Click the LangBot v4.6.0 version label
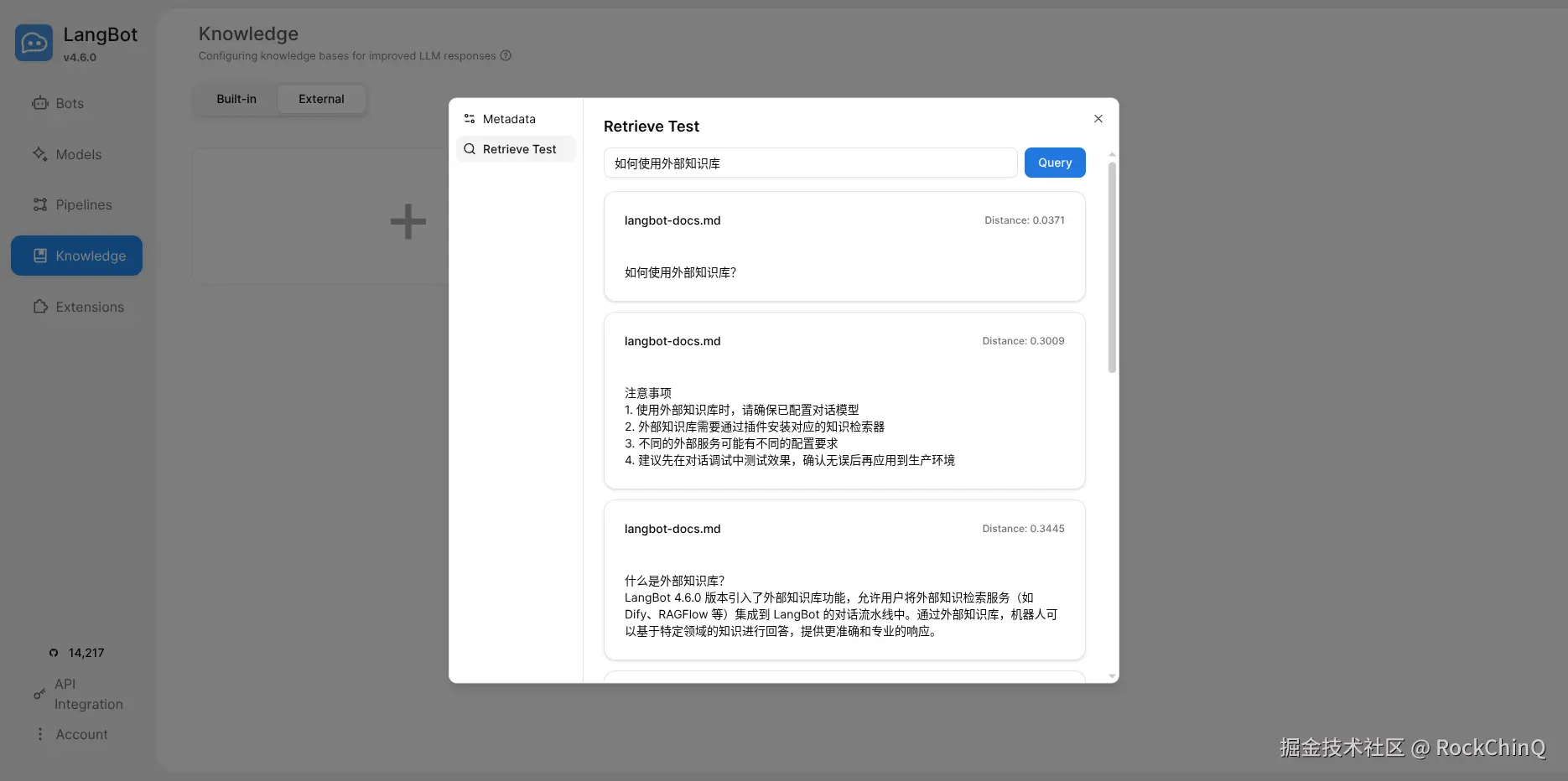Screen dimensions: 1568x781 pyautogui.click(x=80, y=58)
